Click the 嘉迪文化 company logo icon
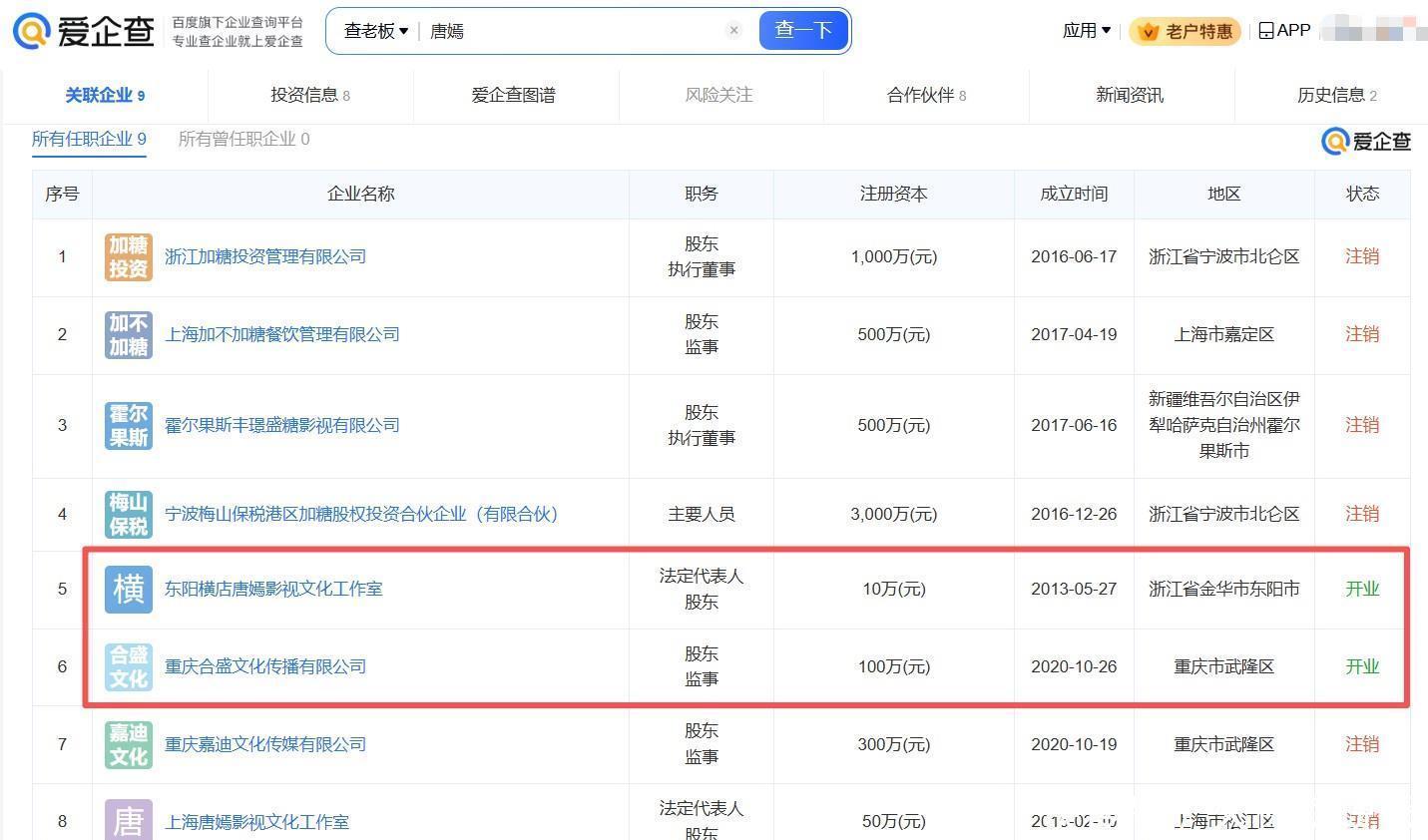This screenshot has height=840, width=1428. (129, 745)
